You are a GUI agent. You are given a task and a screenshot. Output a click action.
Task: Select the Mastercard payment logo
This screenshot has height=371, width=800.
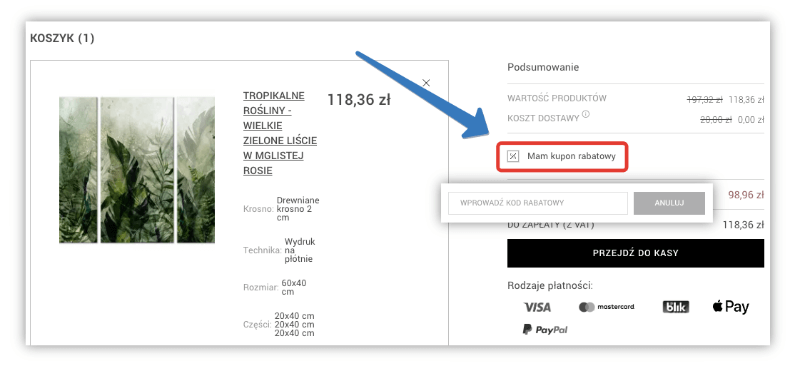tap(607, 307)
